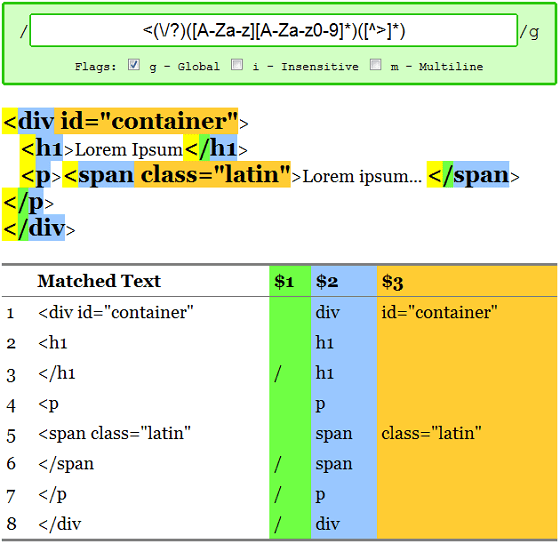Click the closing '</span' tag in test text
Viewport: 560px width, 544px height.
(x=468, y=174)
